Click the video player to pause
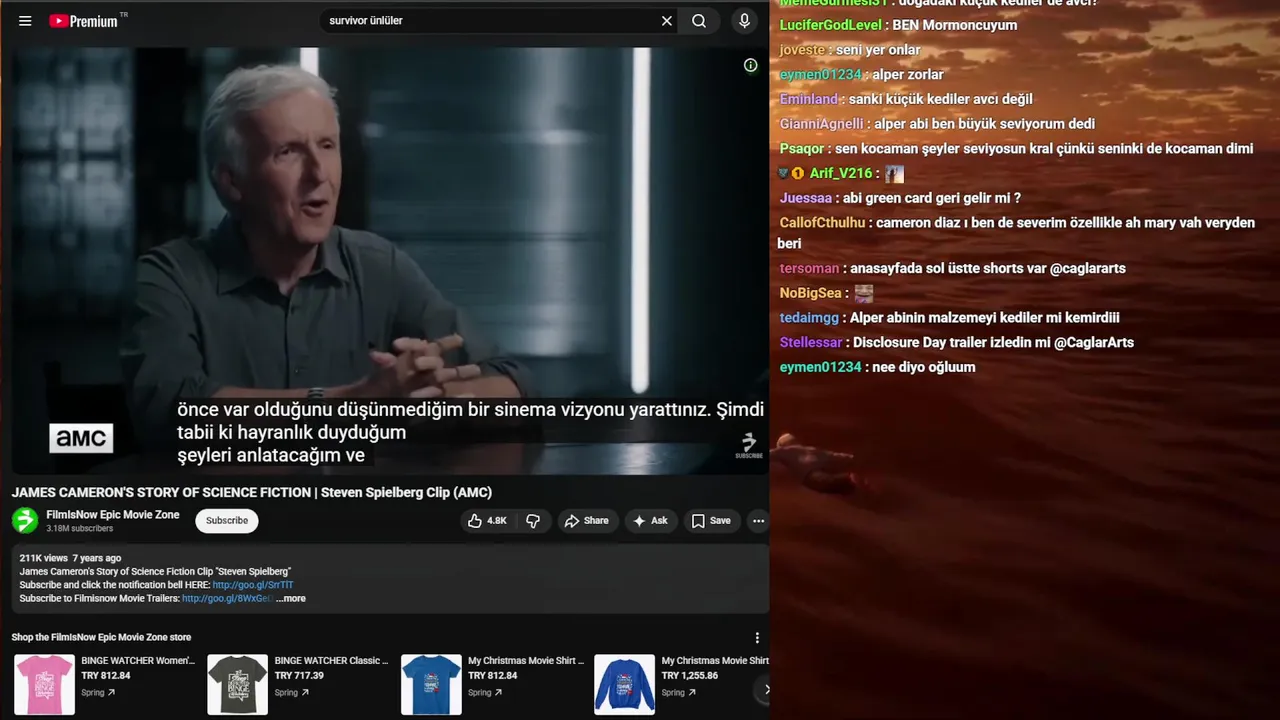This screenshot has height=720, width=1280. [x=390, y=260]
